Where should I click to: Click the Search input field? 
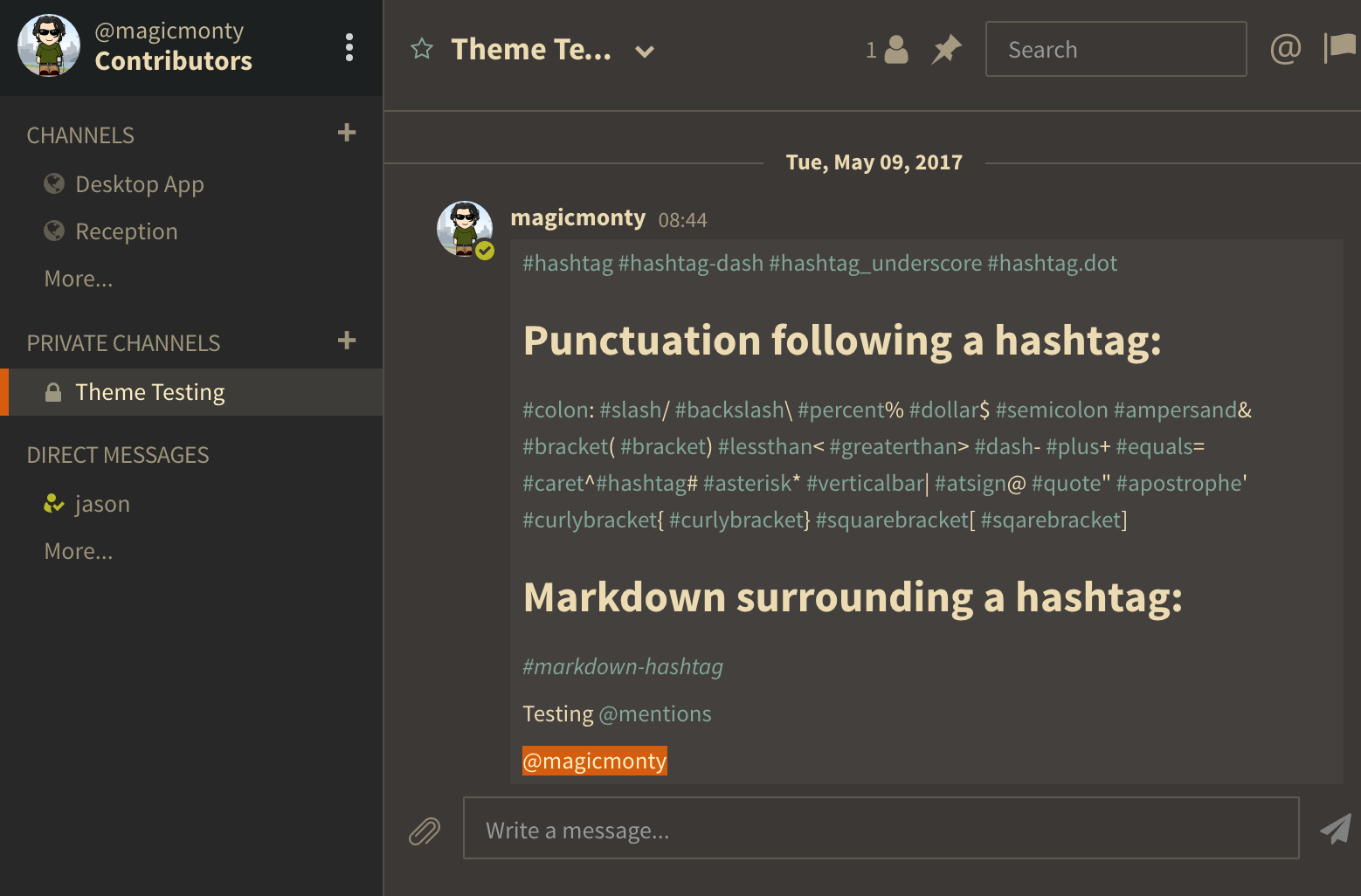tap(1116, 50)
